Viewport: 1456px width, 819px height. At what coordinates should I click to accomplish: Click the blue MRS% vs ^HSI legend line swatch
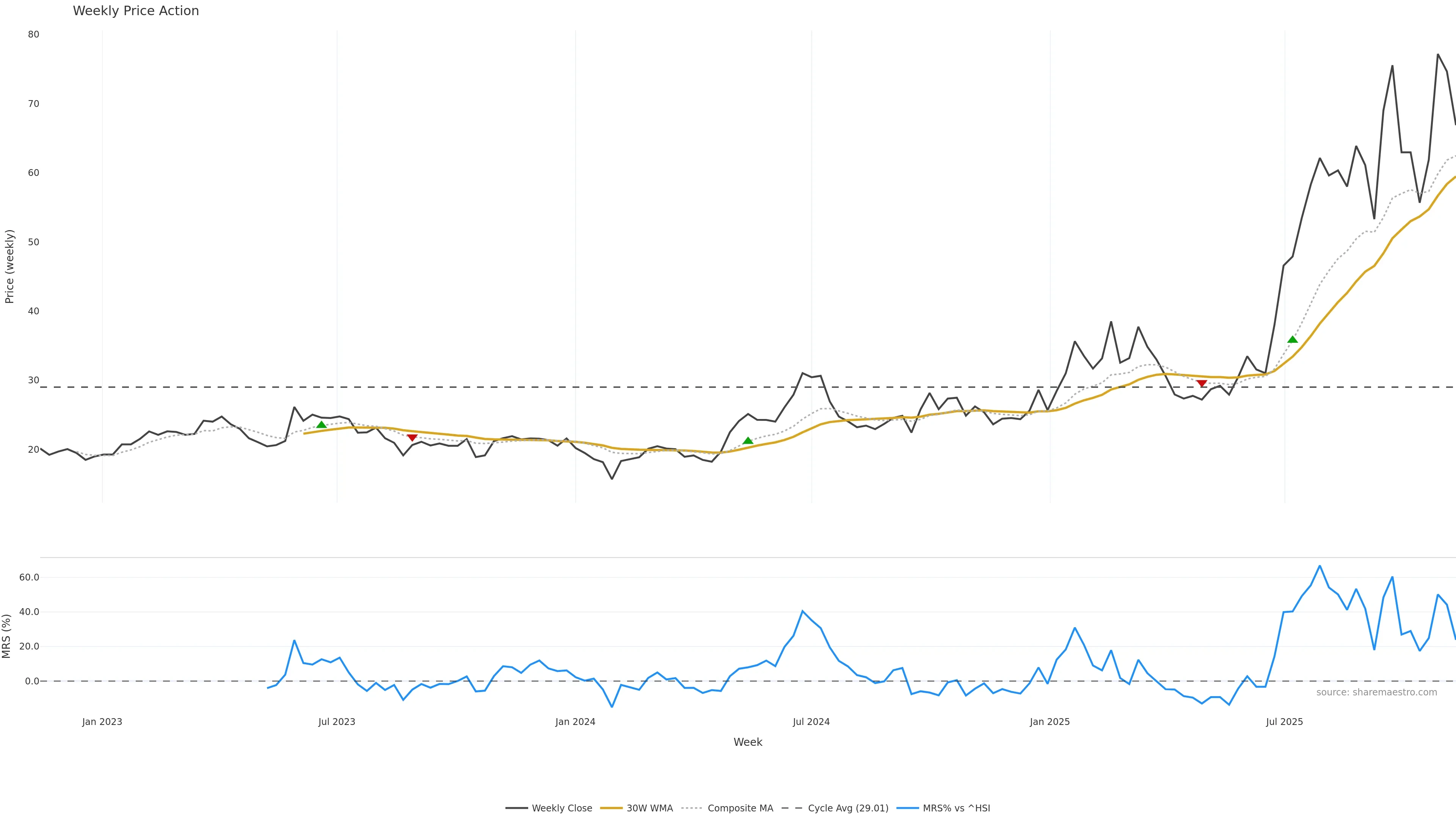907,808
